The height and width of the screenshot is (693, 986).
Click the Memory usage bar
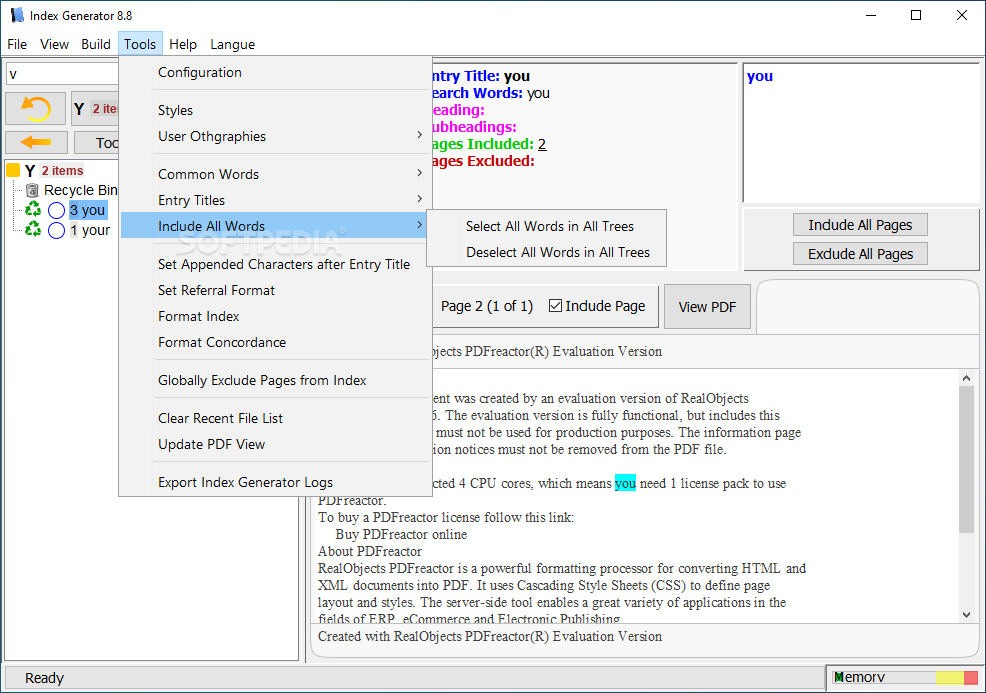click(904, 677)
